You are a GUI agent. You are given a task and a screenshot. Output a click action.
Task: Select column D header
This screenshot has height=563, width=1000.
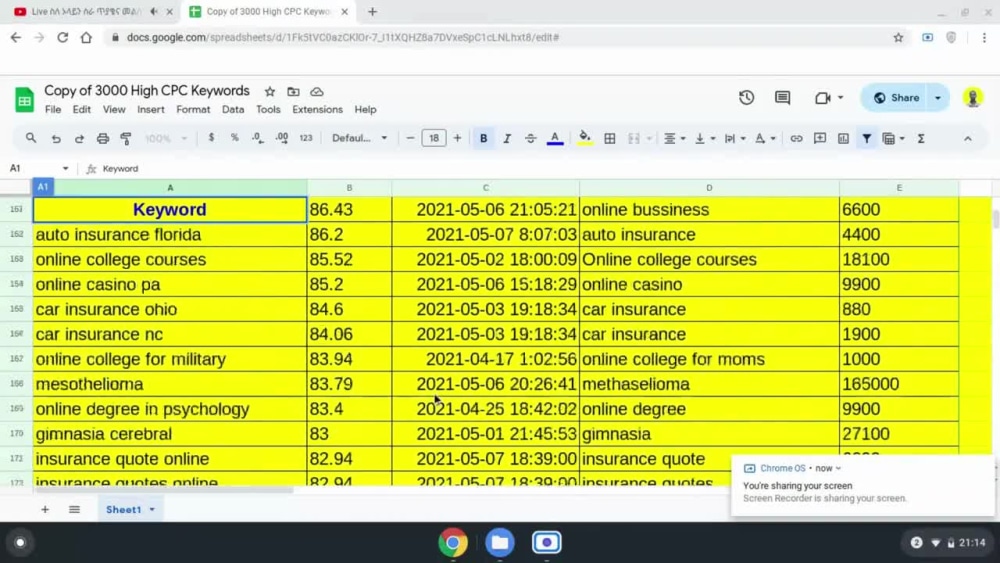click(709, 187)
